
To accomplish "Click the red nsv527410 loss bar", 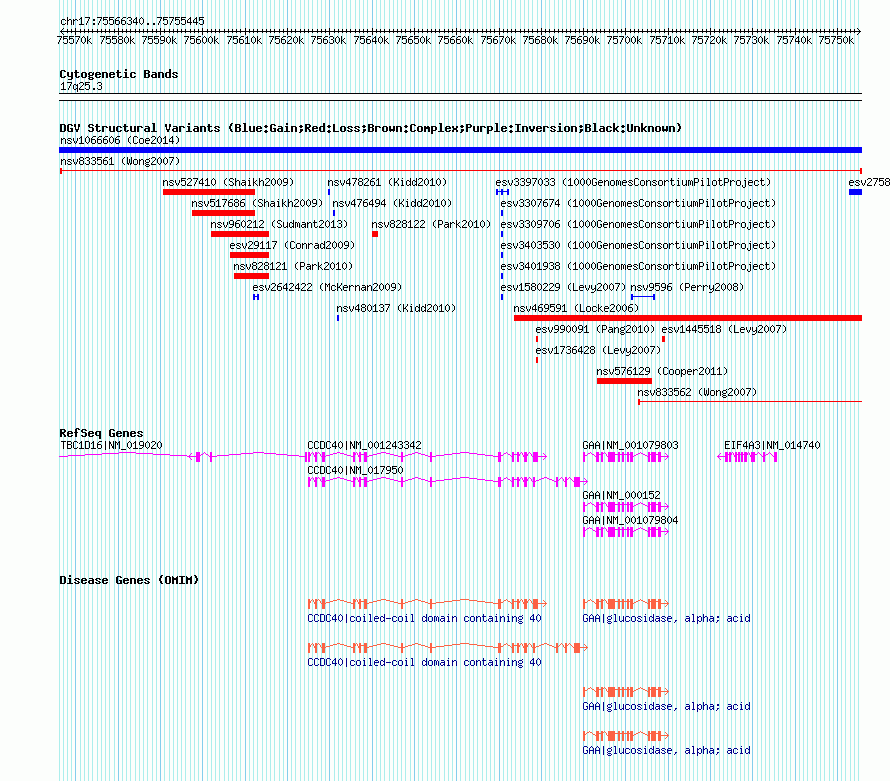I will point(209,192).
